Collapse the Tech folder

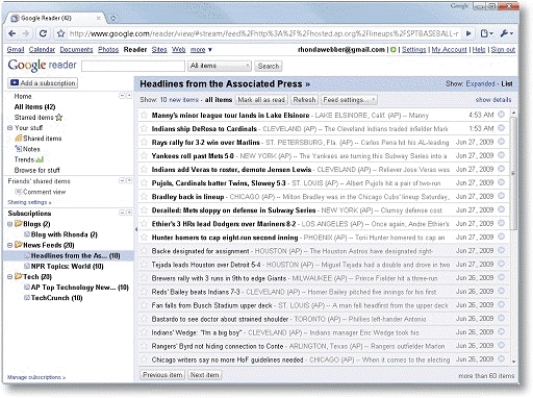point(10,277)
